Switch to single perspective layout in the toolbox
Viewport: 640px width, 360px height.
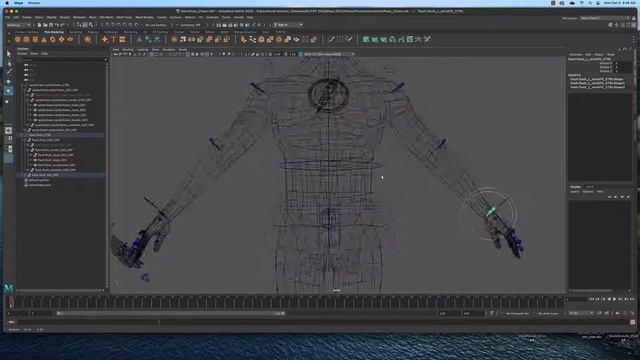[9, 131]
